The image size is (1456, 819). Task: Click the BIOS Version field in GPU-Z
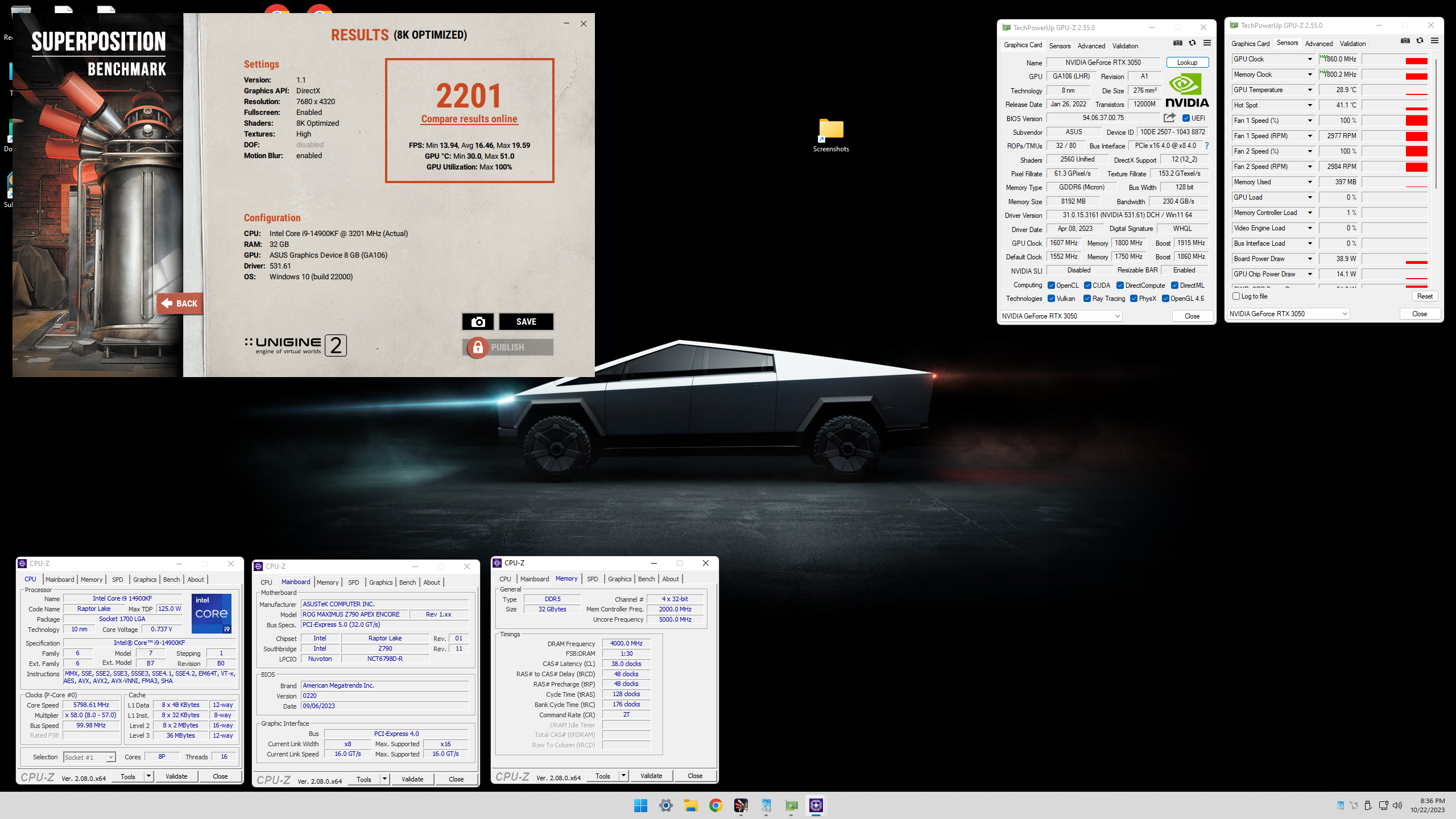click(1103, 118)
